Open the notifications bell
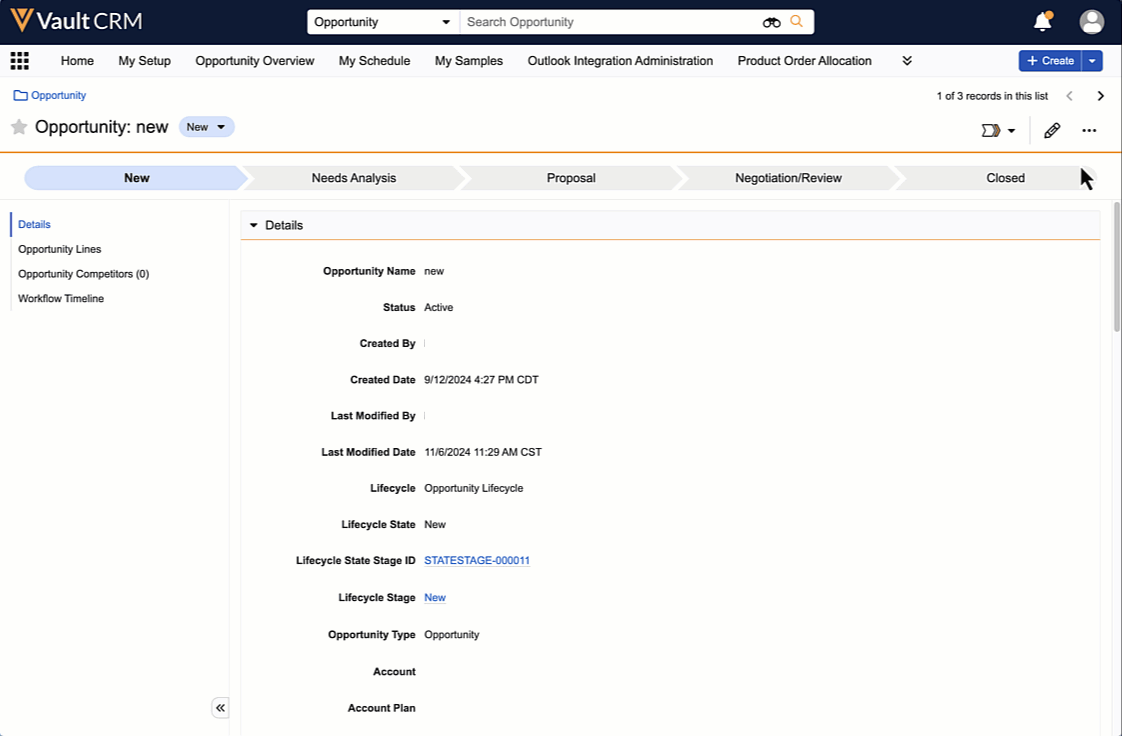This screenshot has height=736, width=1122. tap(1042, 22)
